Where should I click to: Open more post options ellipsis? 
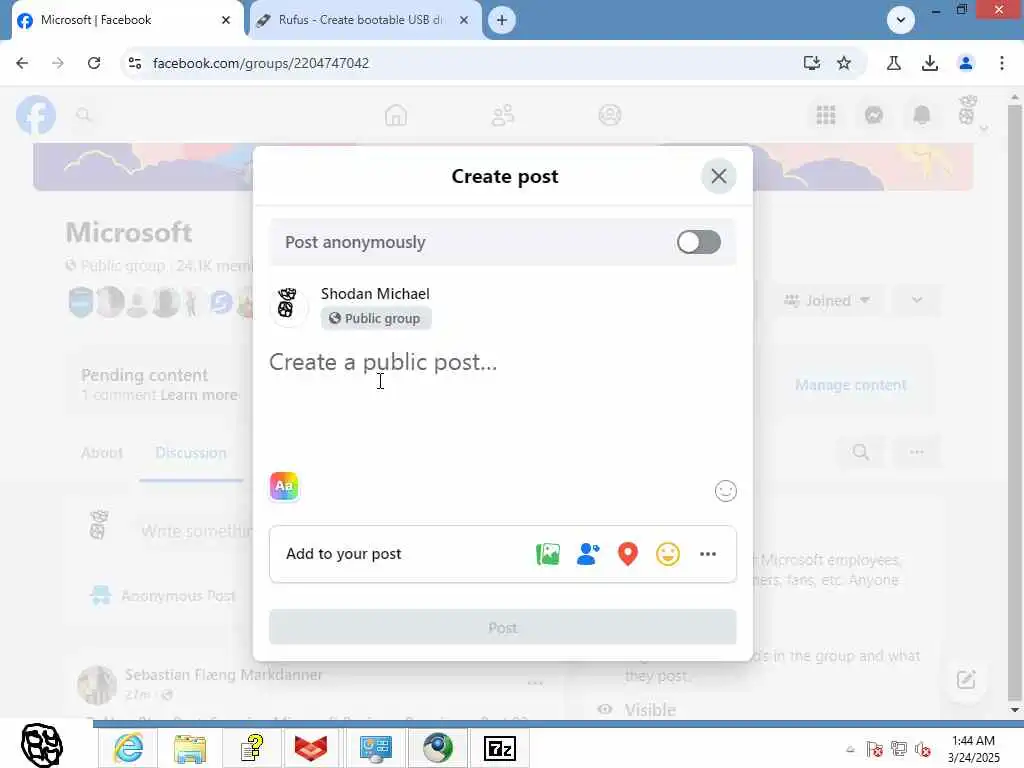[x=708, y=554]
